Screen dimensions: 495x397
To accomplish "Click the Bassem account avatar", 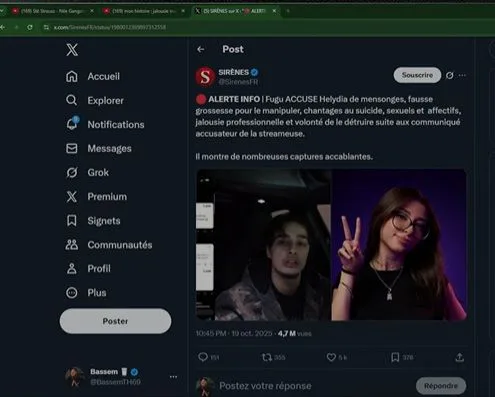I will 75,377.
